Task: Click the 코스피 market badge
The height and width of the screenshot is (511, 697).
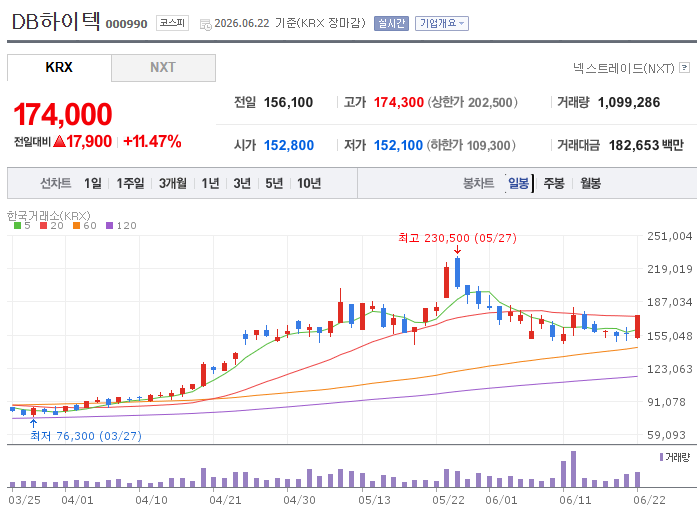Action: [x=172, y=23]
